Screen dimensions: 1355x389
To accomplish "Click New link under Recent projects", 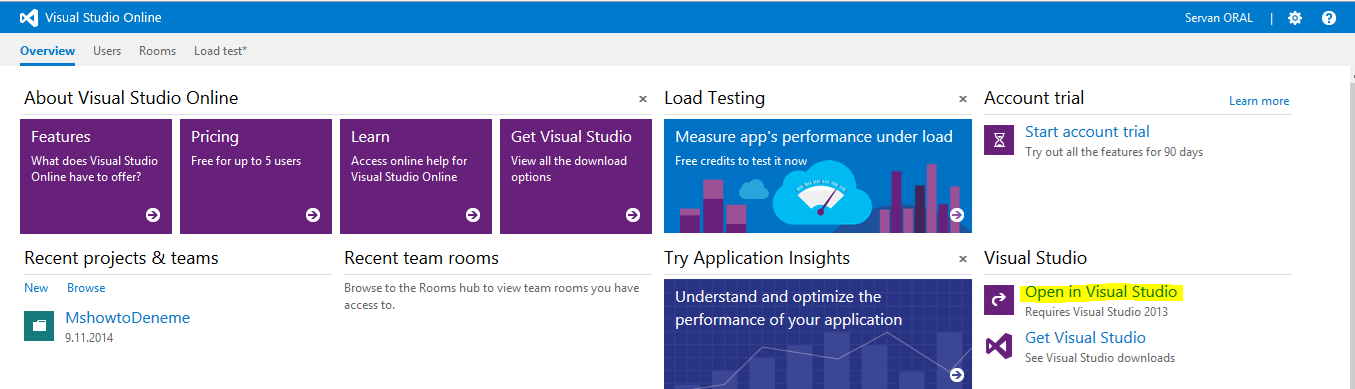I will tap(36, 288).
